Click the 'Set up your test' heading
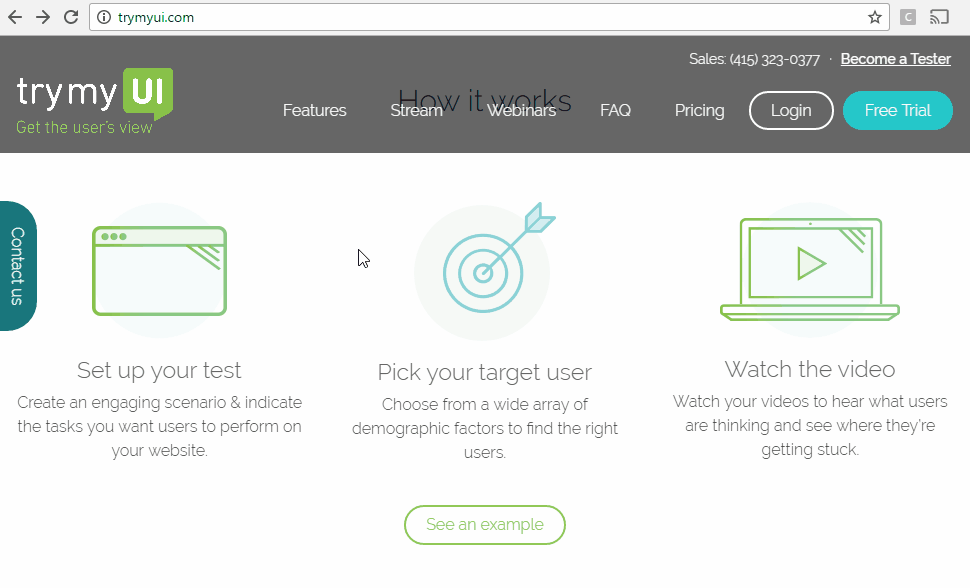 pos(159,370)
